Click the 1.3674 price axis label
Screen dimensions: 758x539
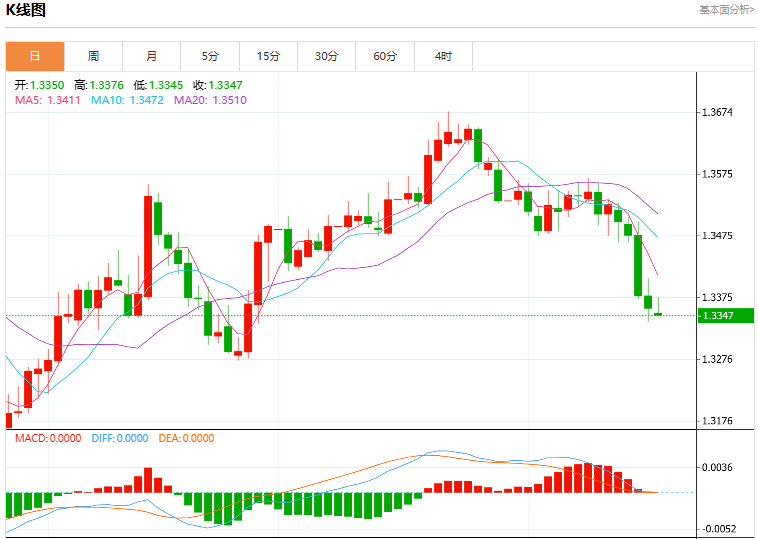[717, 112]
